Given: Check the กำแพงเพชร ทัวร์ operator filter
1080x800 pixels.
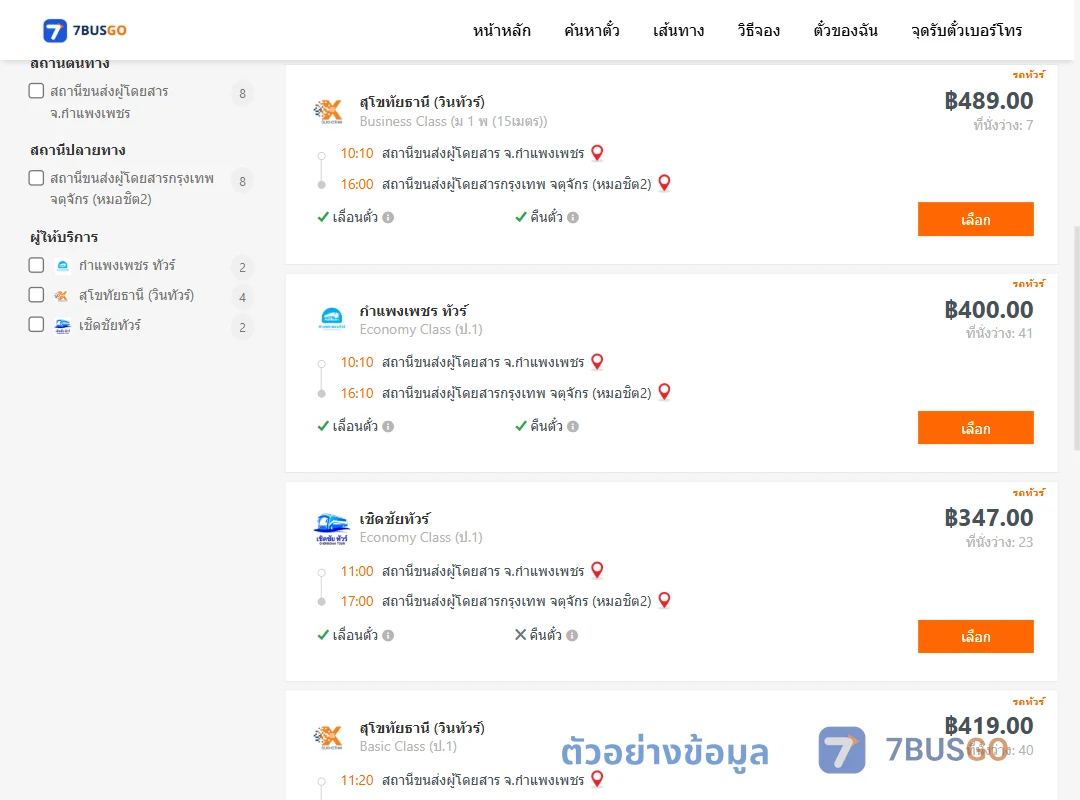Looking at the screenshot, I should click(37, 265).
